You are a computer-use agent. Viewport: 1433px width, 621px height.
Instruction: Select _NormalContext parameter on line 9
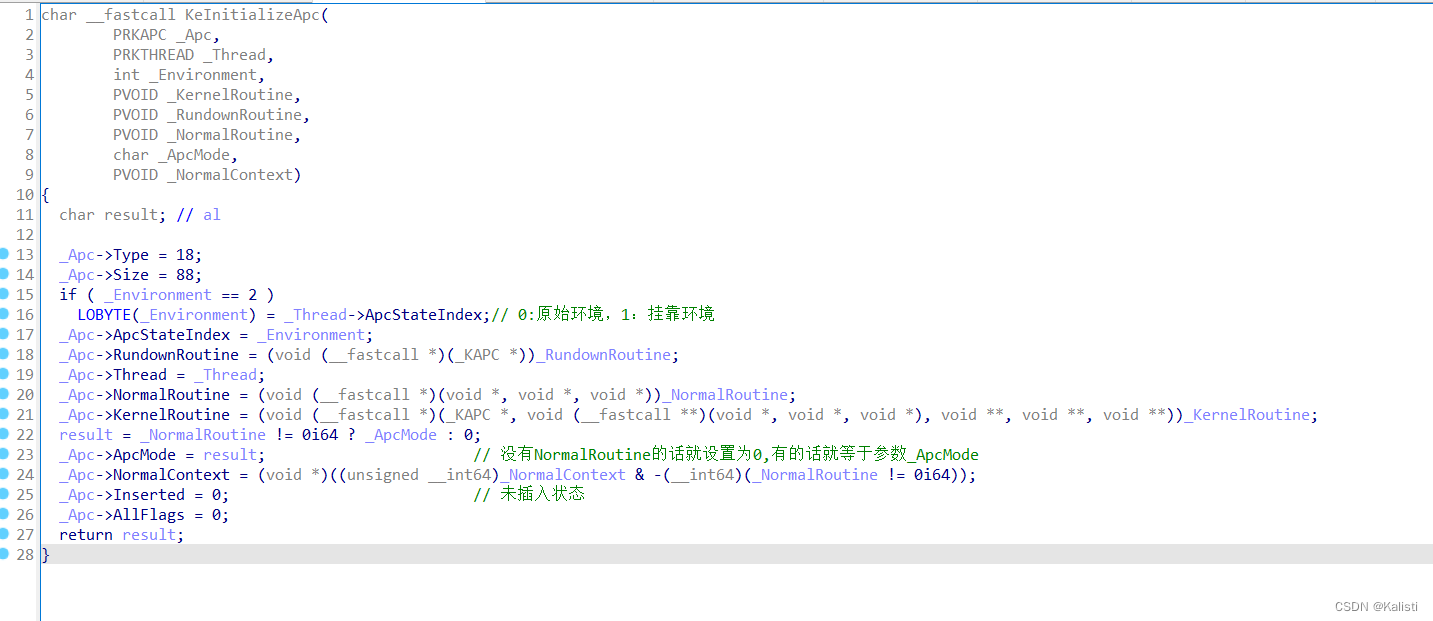(x=230, y=175)
